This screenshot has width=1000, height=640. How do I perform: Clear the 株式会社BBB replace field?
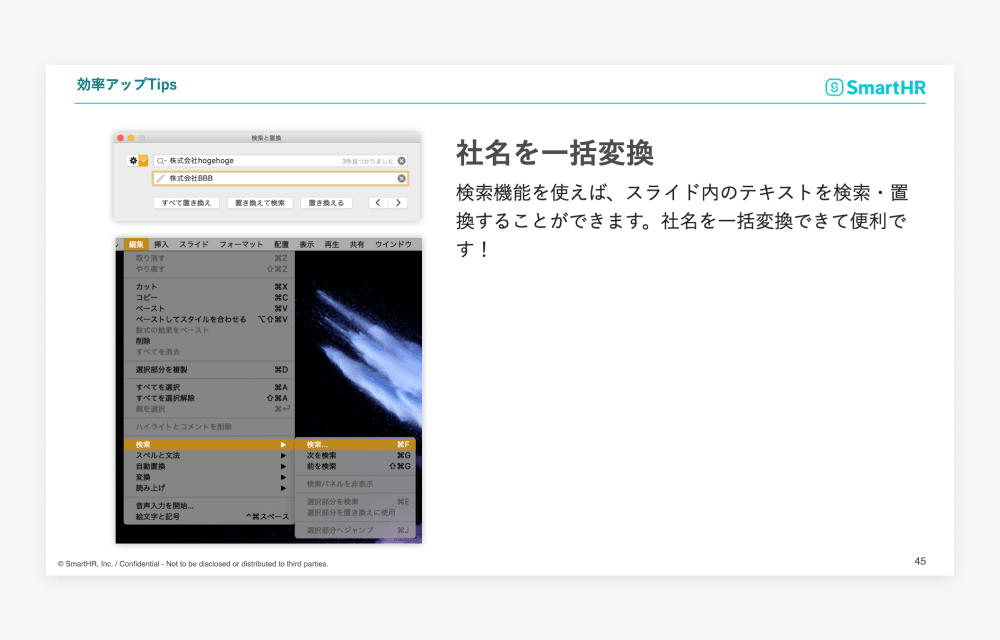pyautogui.click(x=402, y=179)
